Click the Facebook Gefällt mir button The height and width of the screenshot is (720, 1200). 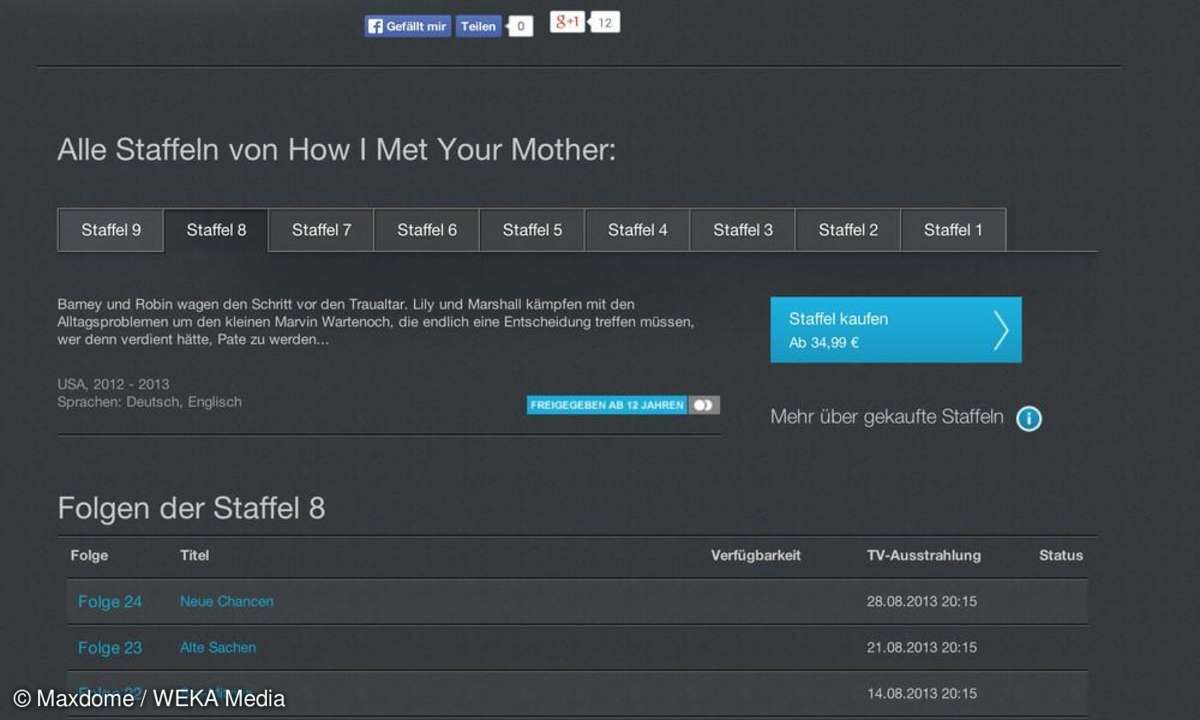point(408,26)
